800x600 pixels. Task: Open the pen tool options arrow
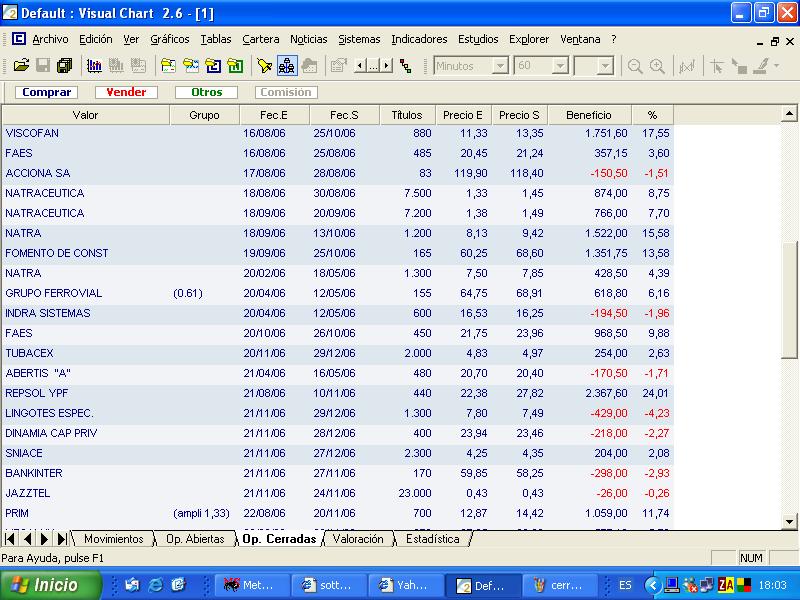tap(777, 66)
